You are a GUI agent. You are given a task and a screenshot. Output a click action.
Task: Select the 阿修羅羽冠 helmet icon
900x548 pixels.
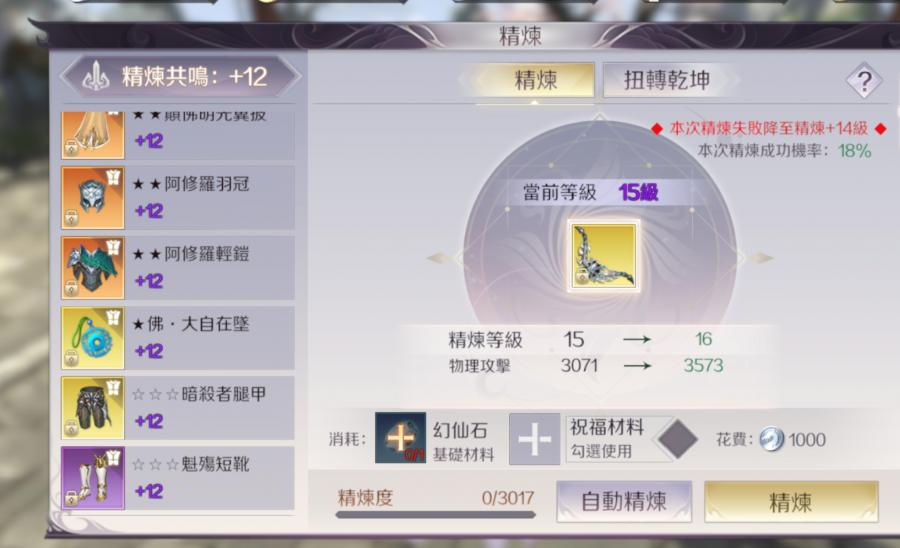point(93,197)
